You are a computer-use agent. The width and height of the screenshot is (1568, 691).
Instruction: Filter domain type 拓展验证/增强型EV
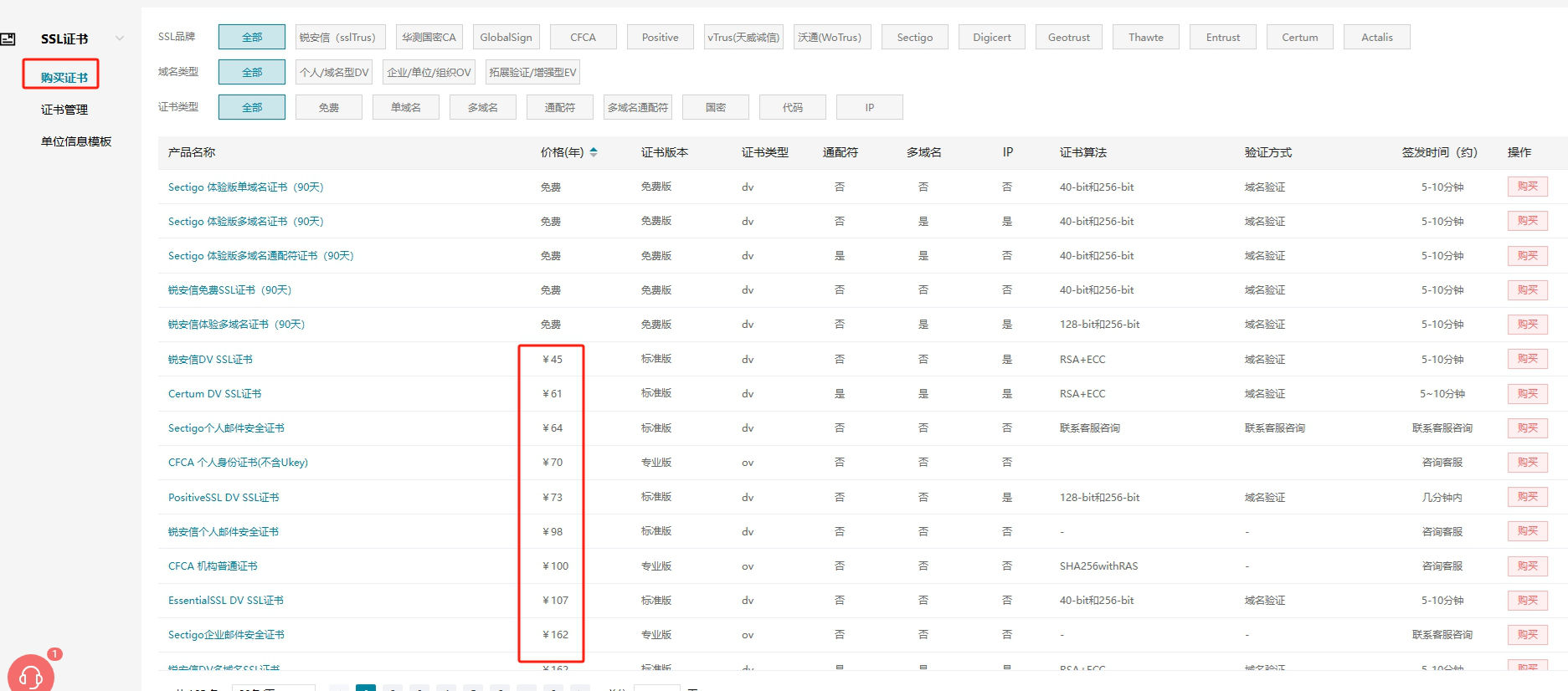(x=532, y=73)
